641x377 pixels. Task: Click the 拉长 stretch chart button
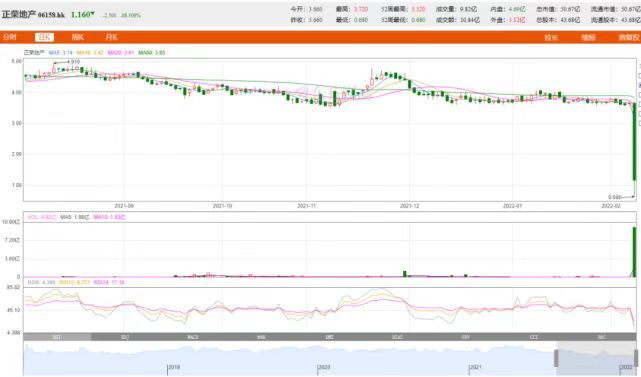click(551, 38)
